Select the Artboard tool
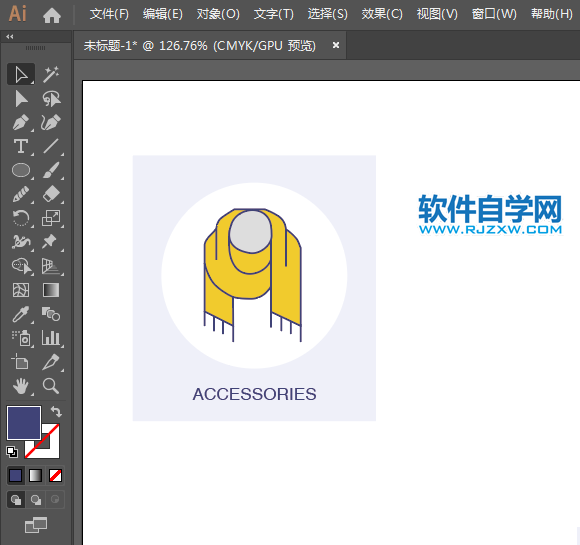 click(x=21, y=362)
